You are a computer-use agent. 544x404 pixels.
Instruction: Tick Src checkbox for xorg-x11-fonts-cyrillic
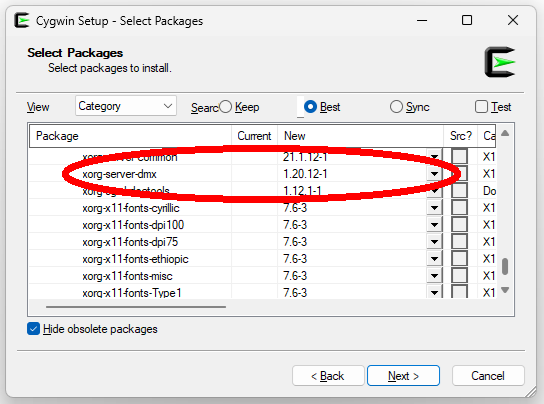(x=459, y=208)
